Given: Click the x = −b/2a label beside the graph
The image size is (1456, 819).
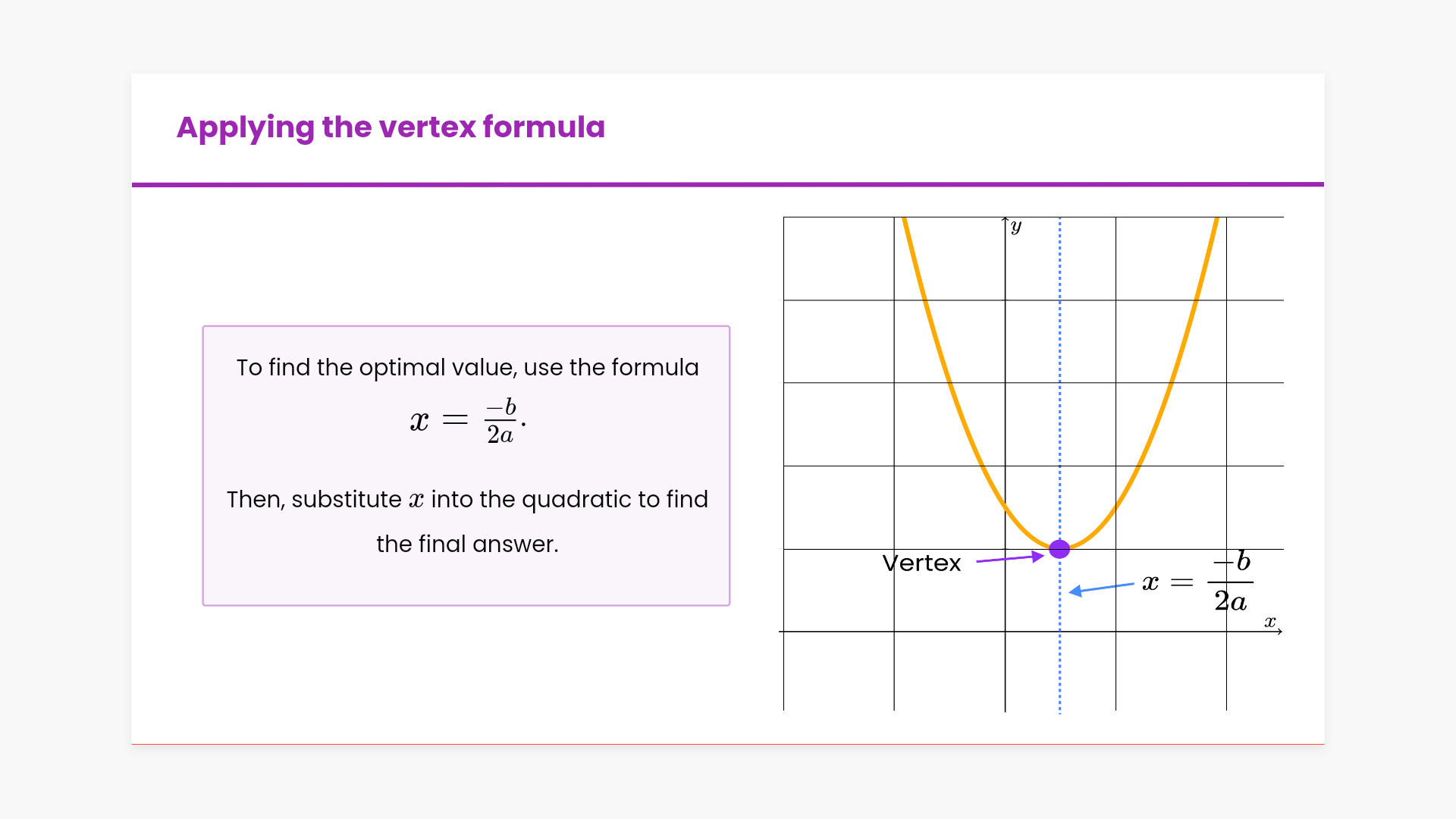Looking at the screenshot, I should pyautogui.click(x=1197, y=582).
